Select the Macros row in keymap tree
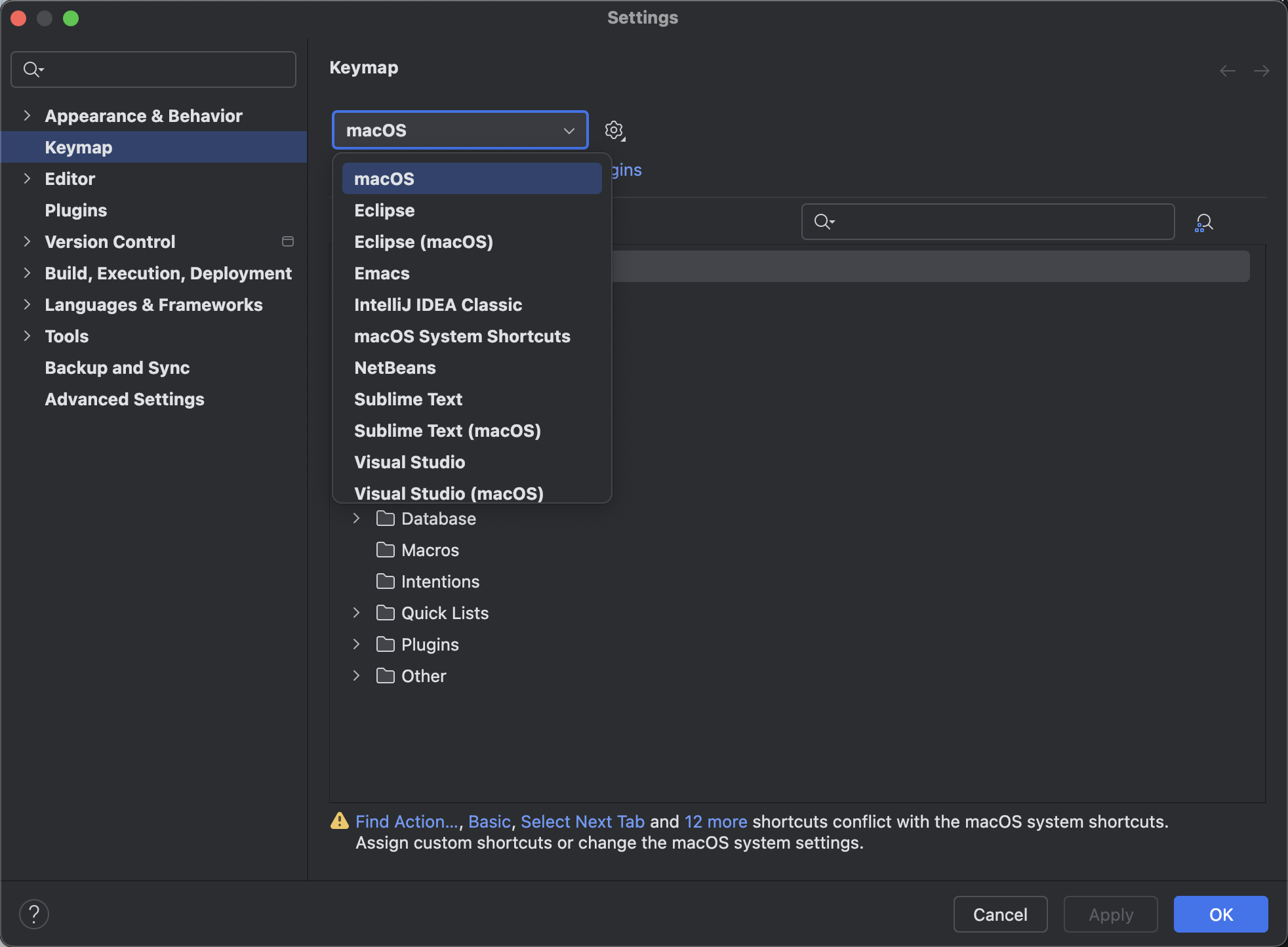 click(x=797, y=550)
